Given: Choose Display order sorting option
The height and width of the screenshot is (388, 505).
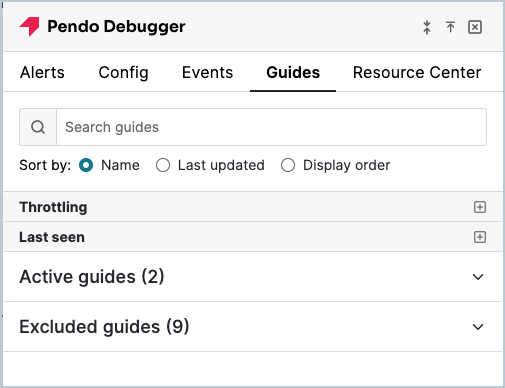Looking at the screenshot, I should (288, 165).
